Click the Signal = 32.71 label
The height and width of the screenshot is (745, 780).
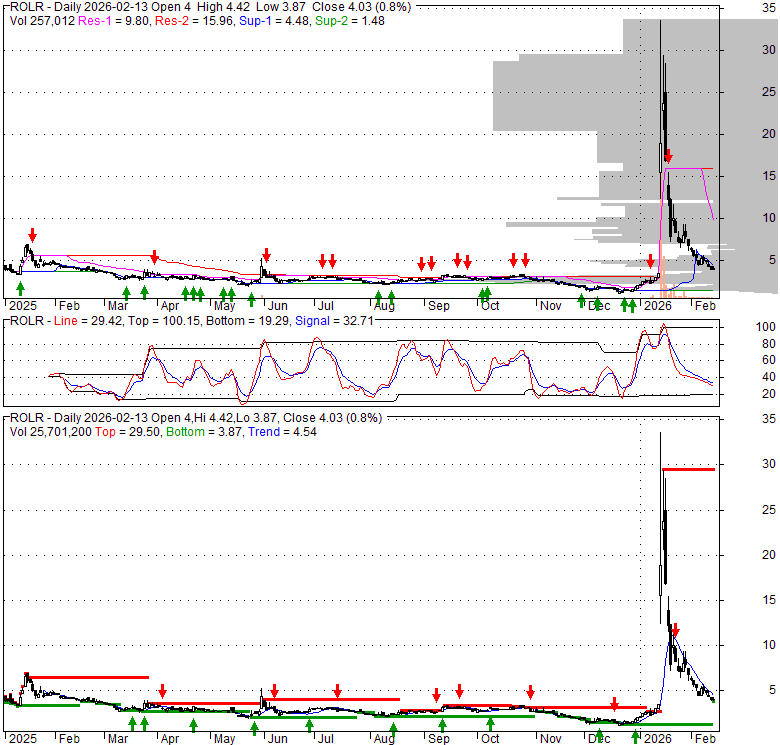(x=334, y=321)
